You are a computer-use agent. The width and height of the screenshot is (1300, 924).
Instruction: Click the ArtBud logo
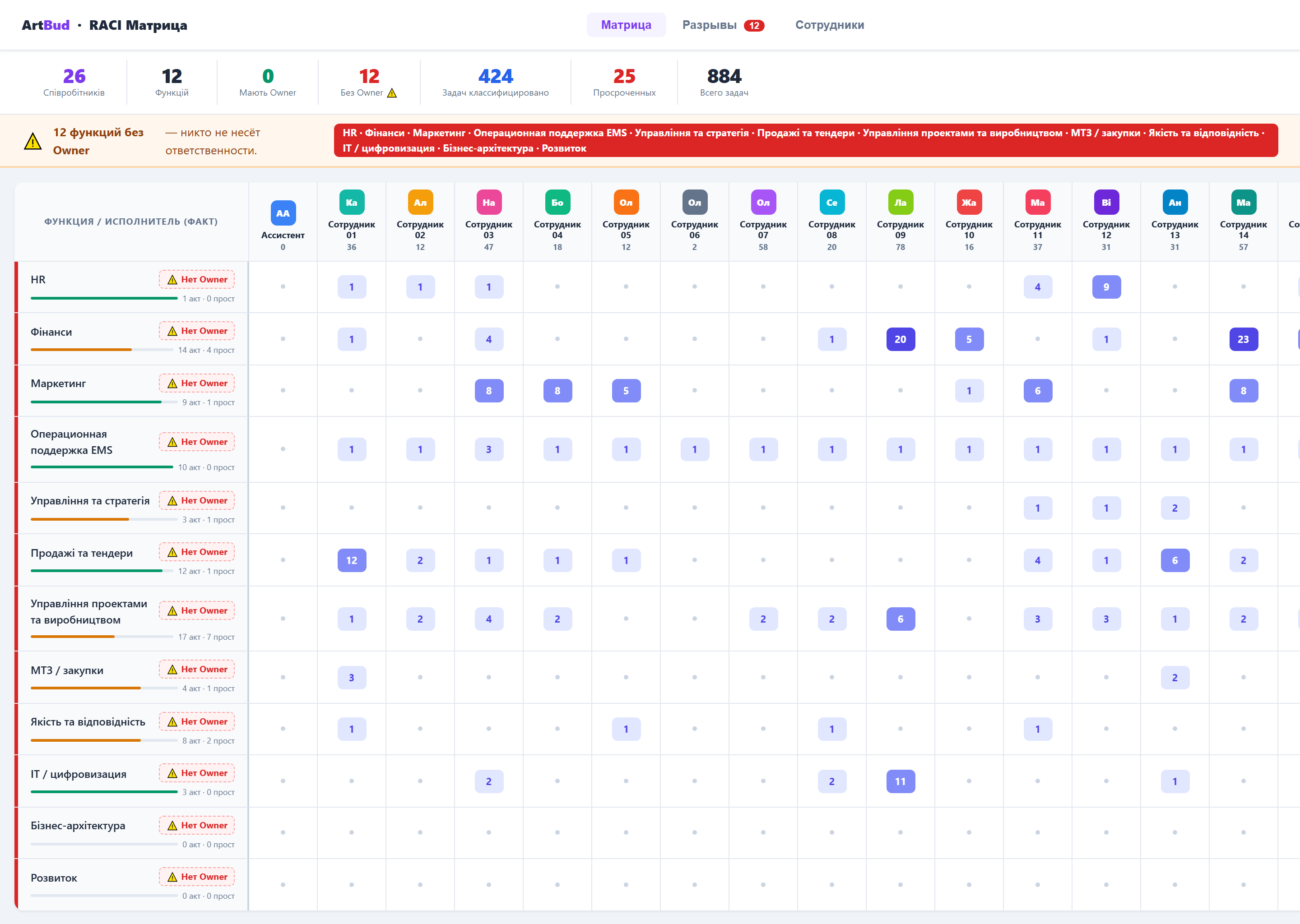point(46,25)
